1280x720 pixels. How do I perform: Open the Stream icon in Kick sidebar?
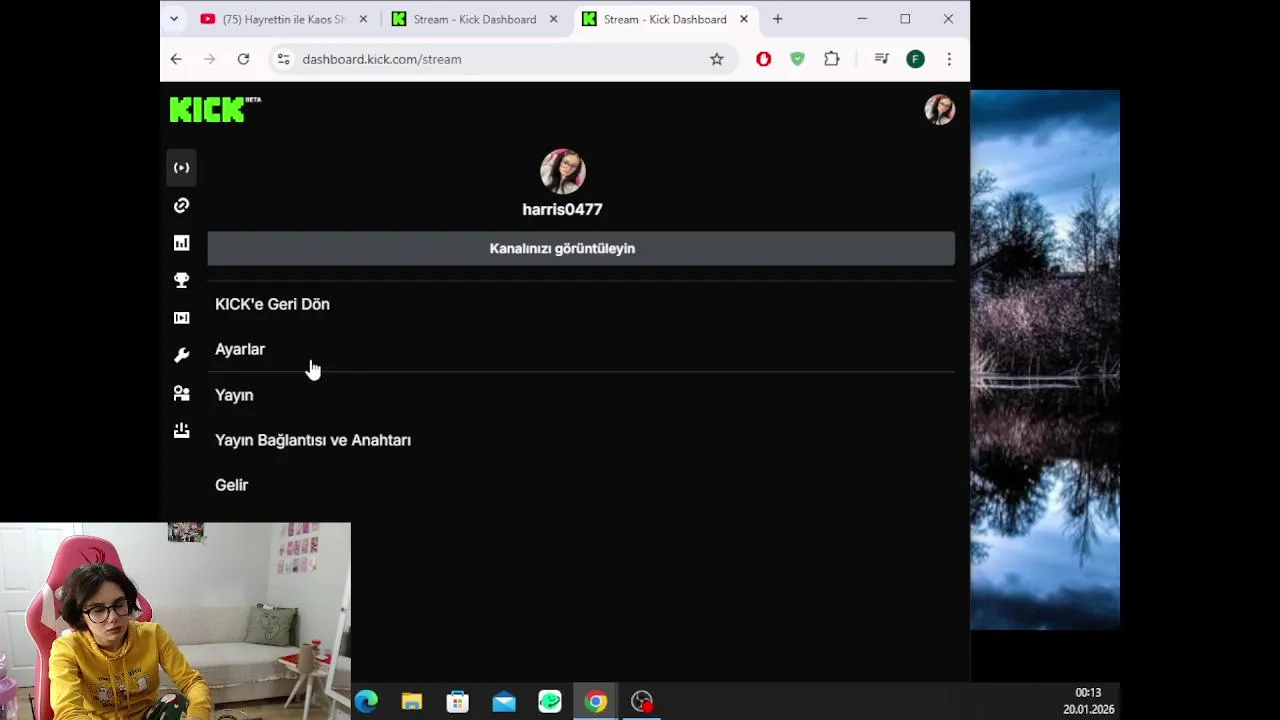click(x=181, y=168)
